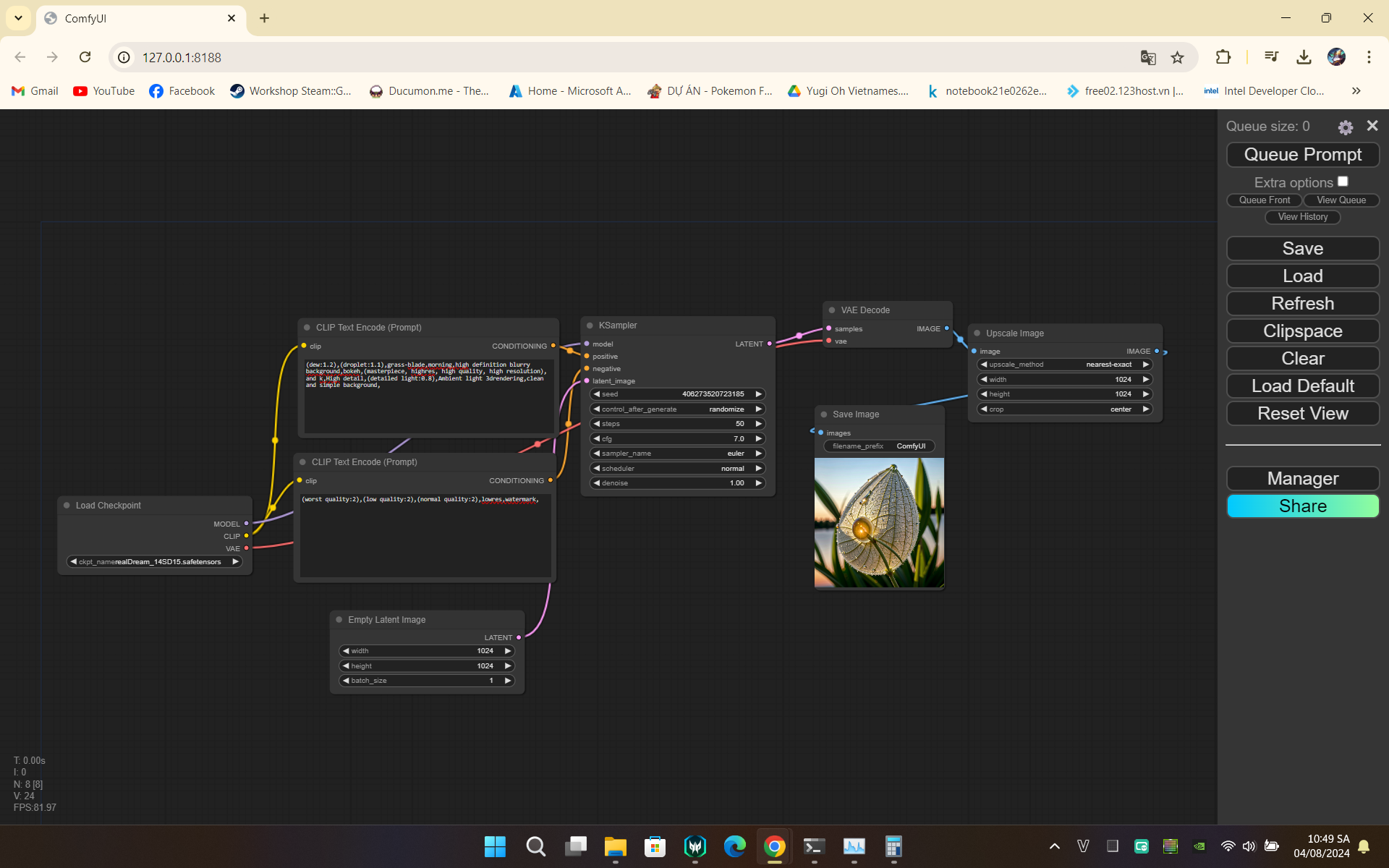Click batch_size value field
The image size is (1389, 868).
pos(427,681)
